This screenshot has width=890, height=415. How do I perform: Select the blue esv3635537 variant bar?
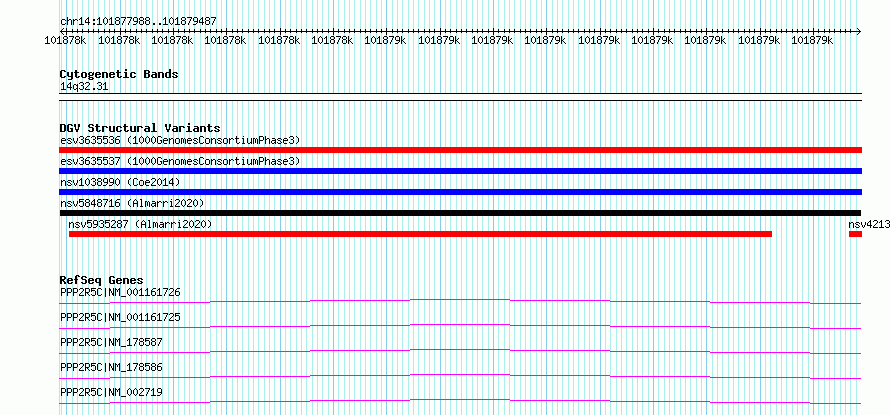pos(460,171)
